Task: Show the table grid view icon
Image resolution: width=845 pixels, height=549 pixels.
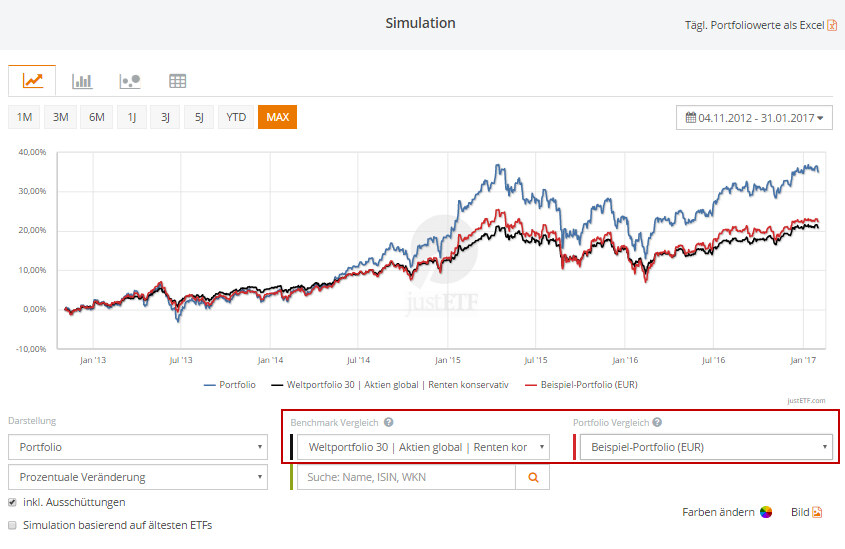Action: tap(177, 81)
